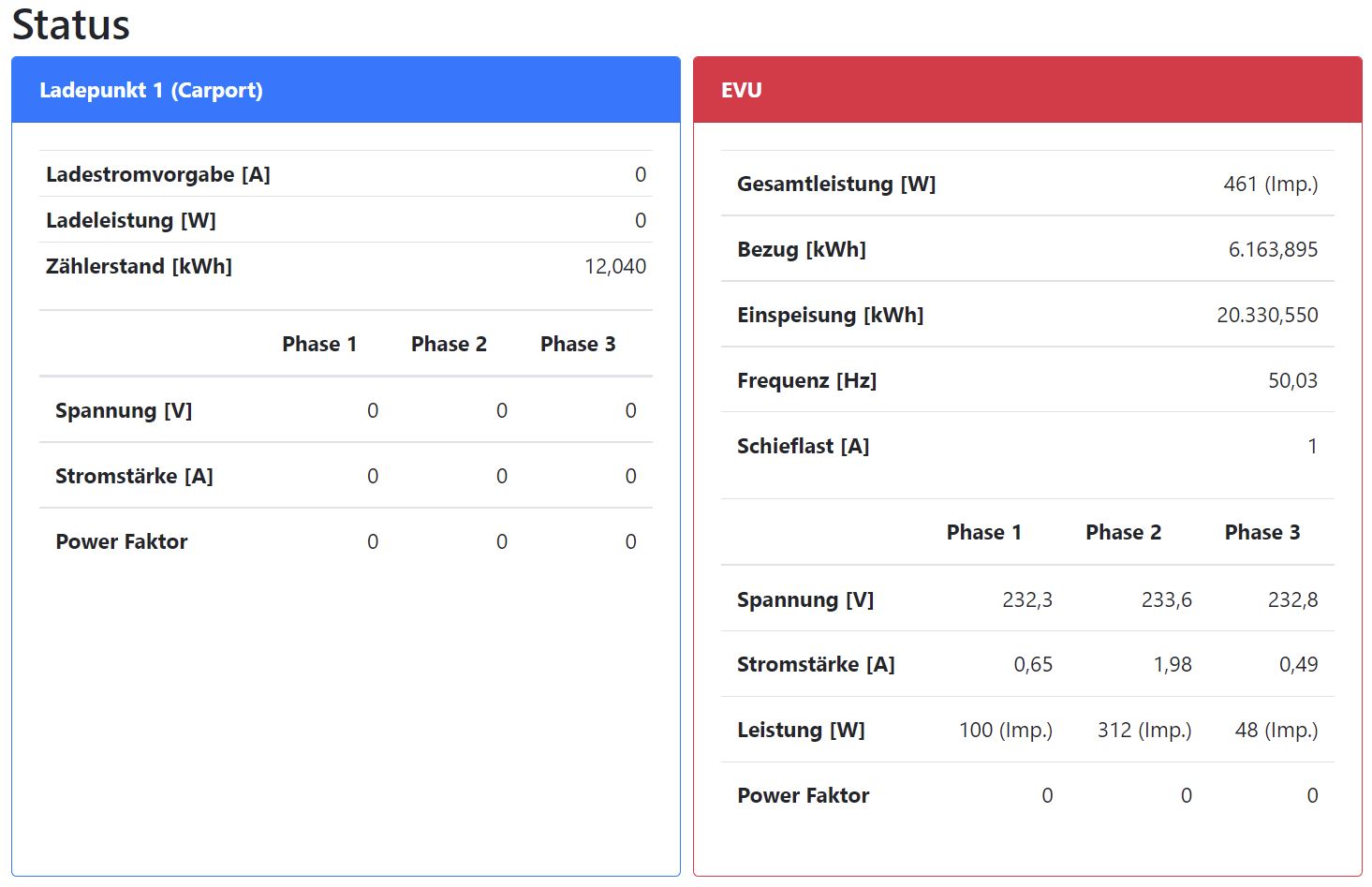
Task: Click the Bezug value 6.163,895
Action: point(1273,249)
